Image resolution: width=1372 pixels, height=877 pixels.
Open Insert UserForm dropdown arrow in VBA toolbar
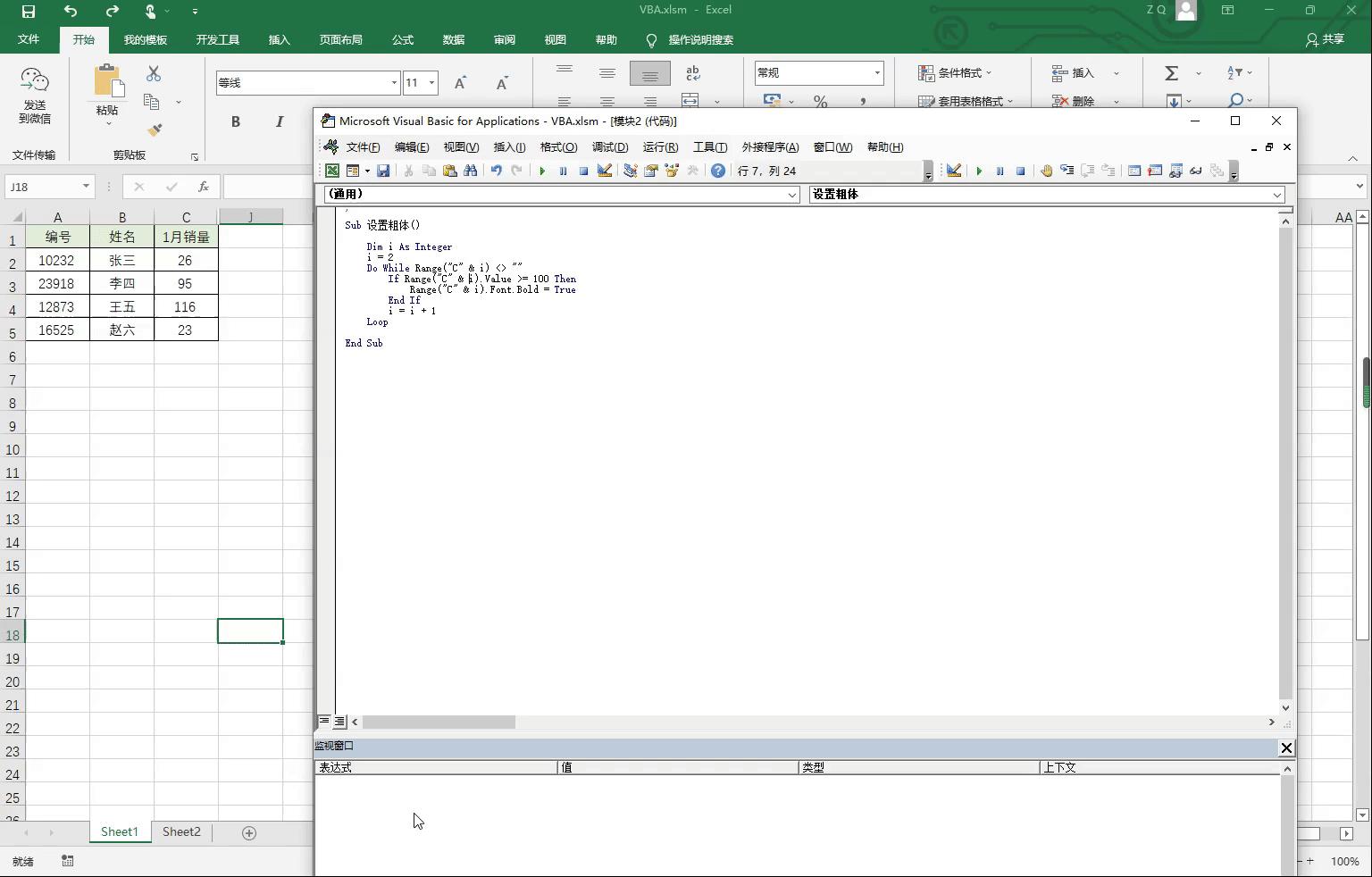pos(366,171)
